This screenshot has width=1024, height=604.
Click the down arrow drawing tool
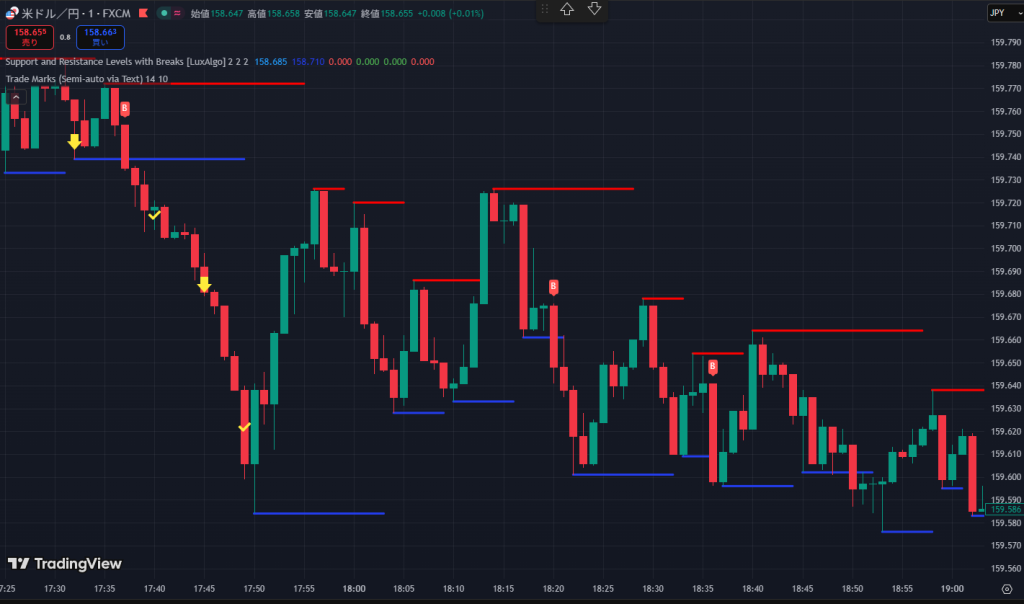click(594, 10)
